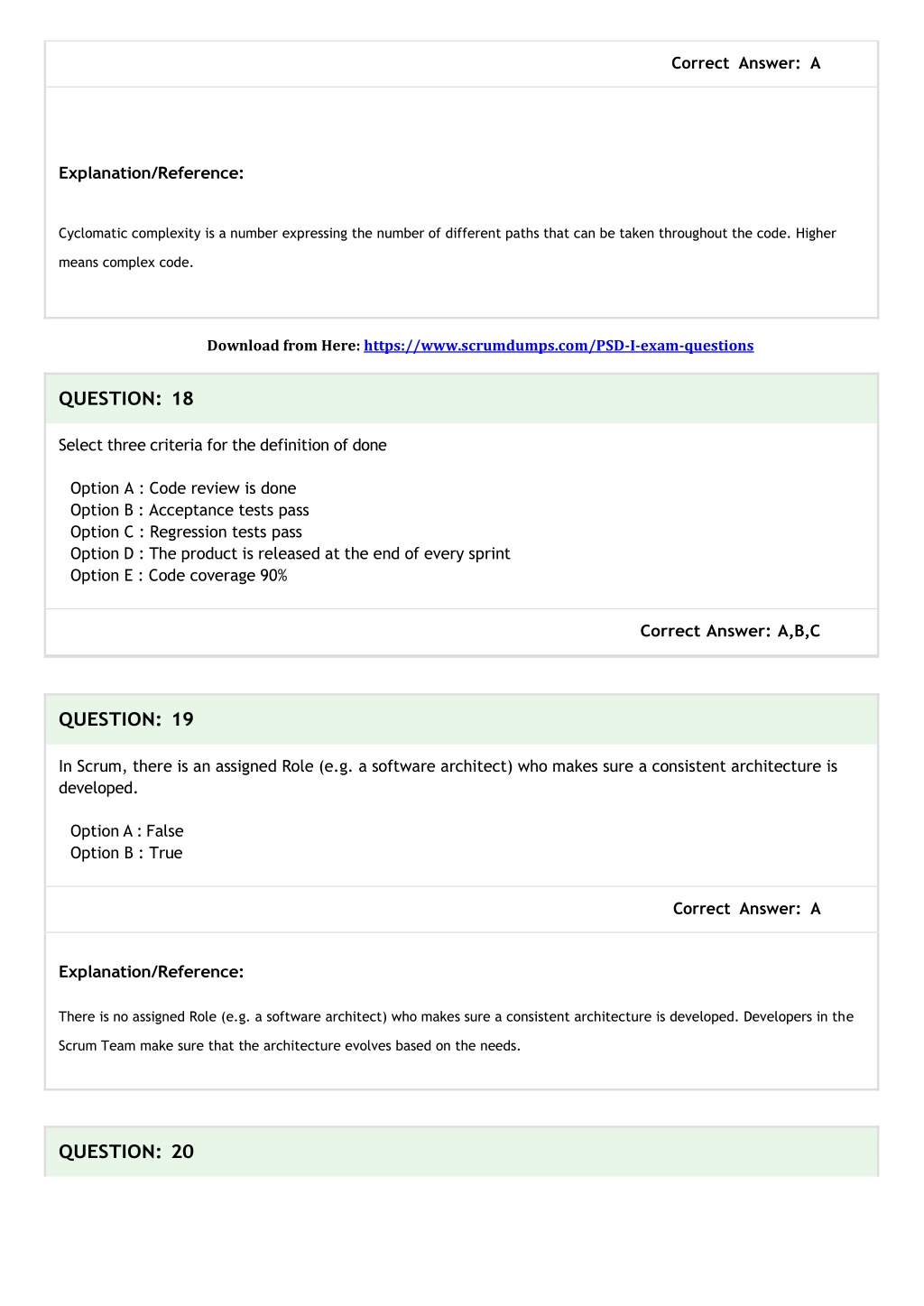Click the top Explanation/Reference heading
Screen dimensions: 924x1306
pyautogui.click(x=152, y=173)
